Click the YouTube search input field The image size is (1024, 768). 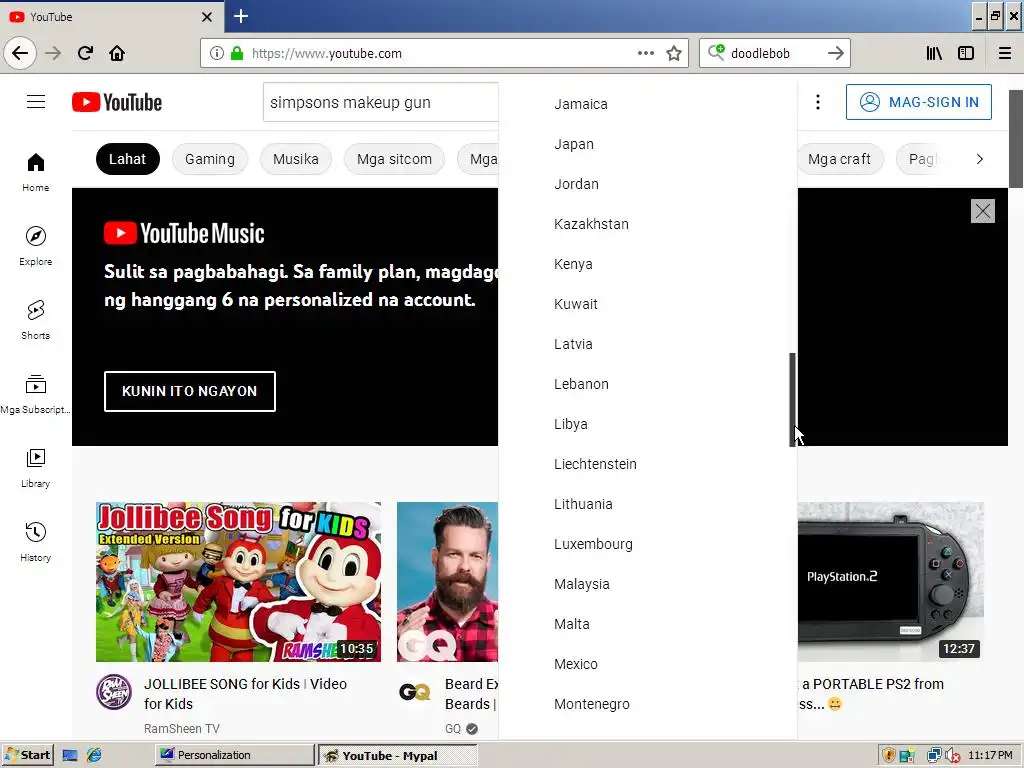381,103
